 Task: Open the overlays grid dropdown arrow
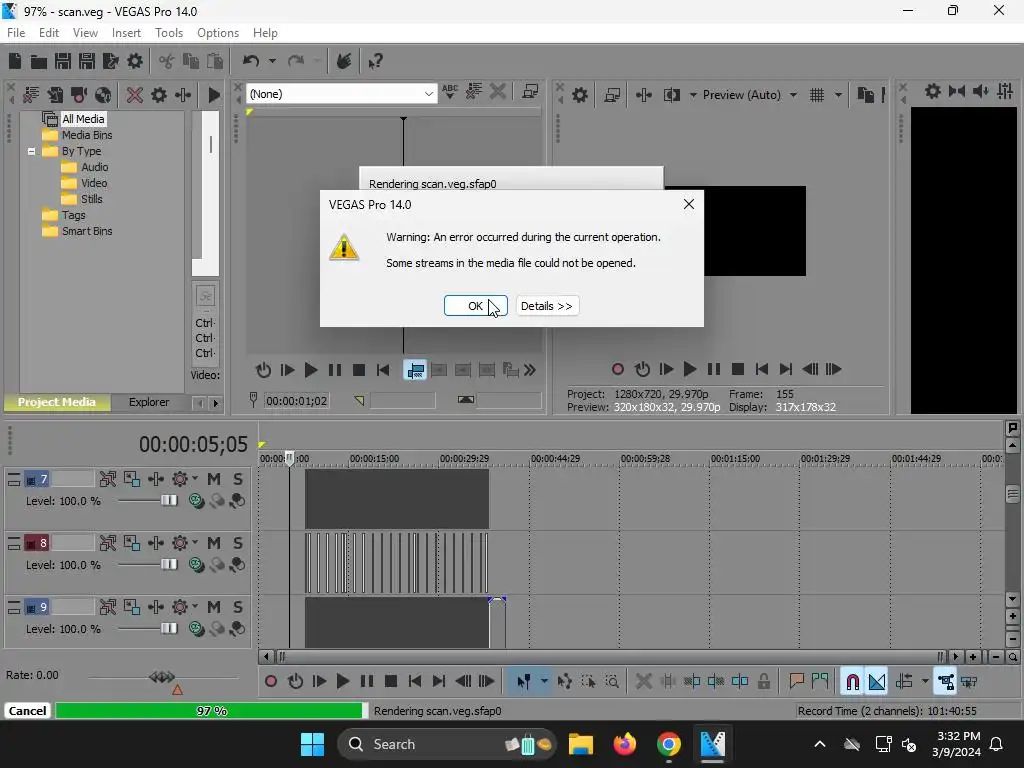click(x=838, y=95)
